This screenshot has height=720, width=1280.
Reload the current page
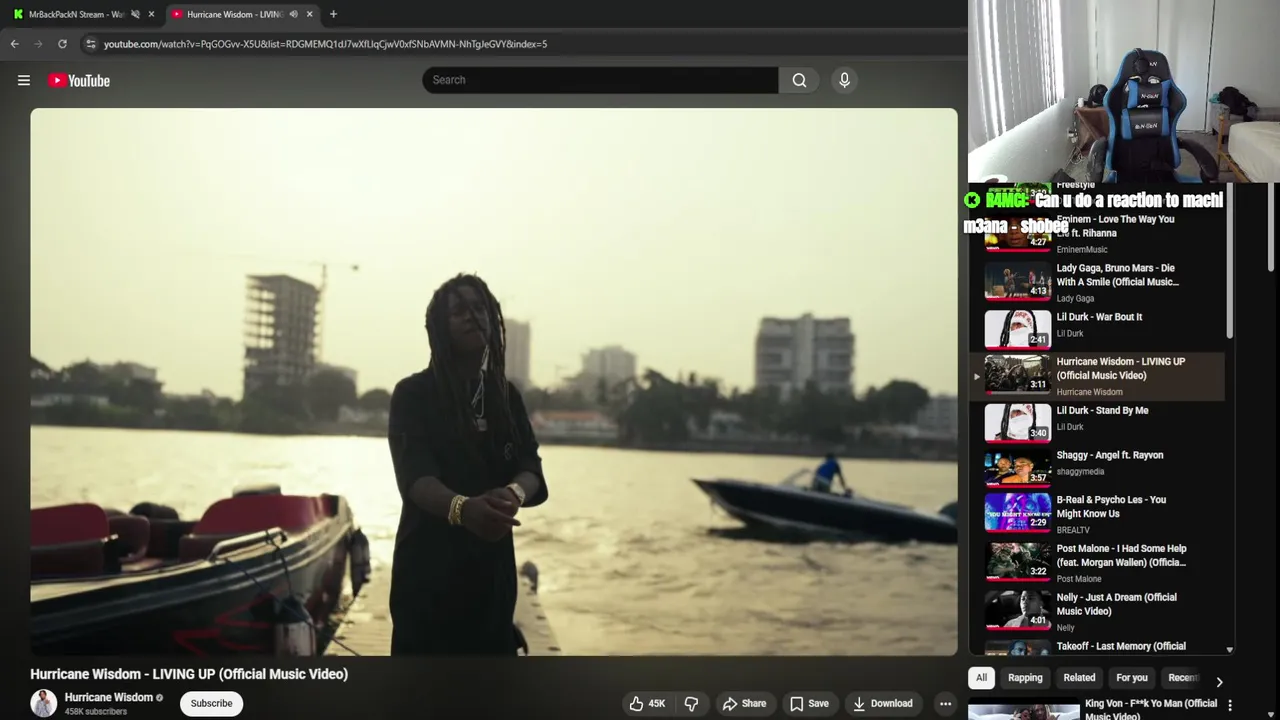tap(62, 44)
